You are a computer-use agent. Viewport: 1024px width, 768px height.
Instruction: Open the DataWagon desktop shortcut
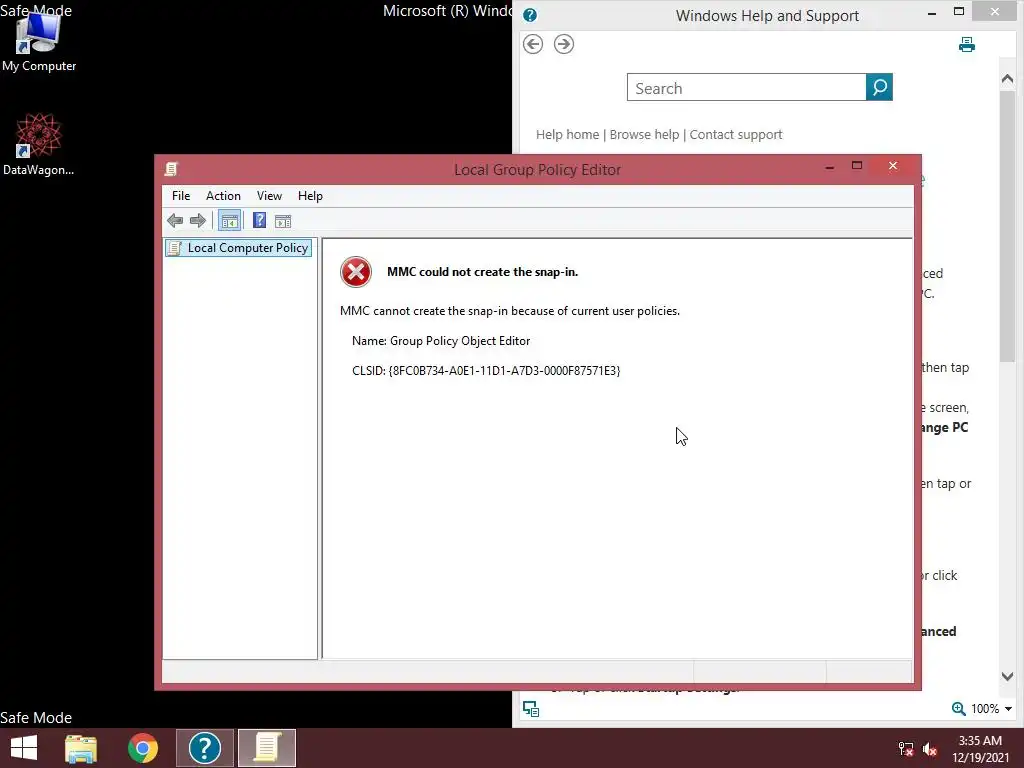(39, 144)
